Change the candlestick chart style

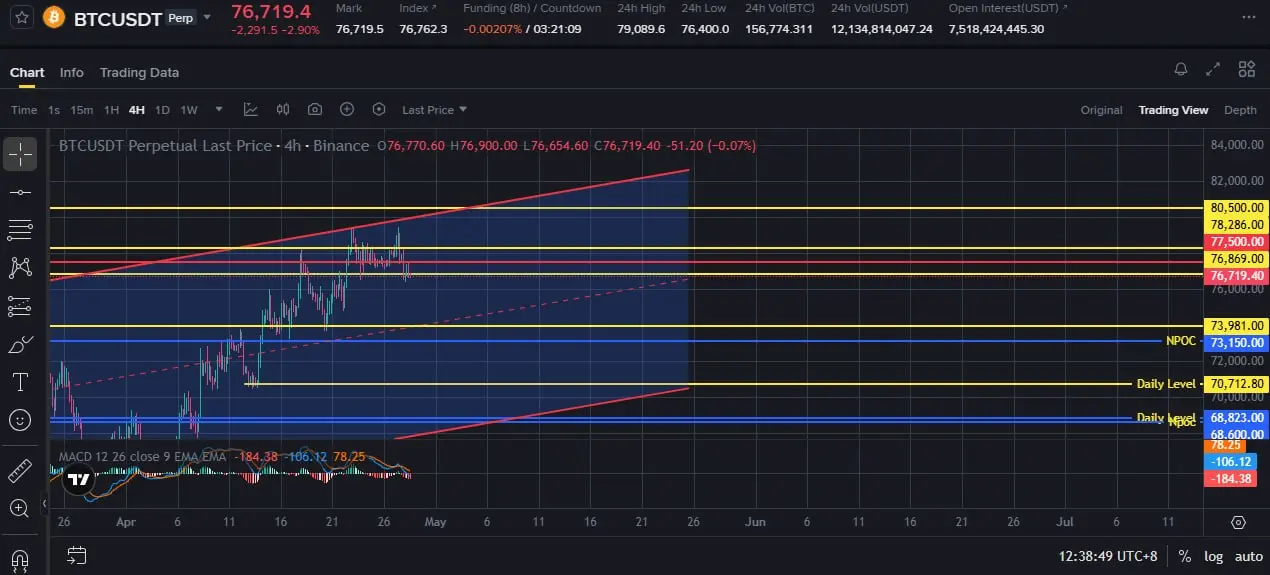(x=283, y=110)
